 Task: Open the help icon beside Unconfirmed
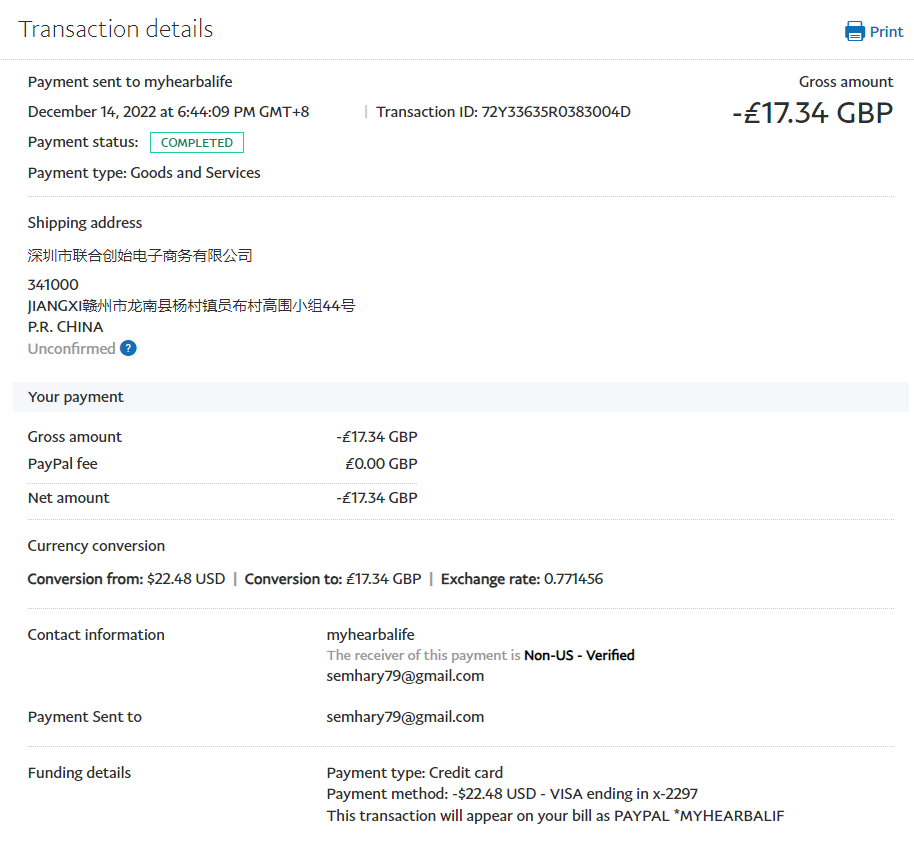[128, 349]
